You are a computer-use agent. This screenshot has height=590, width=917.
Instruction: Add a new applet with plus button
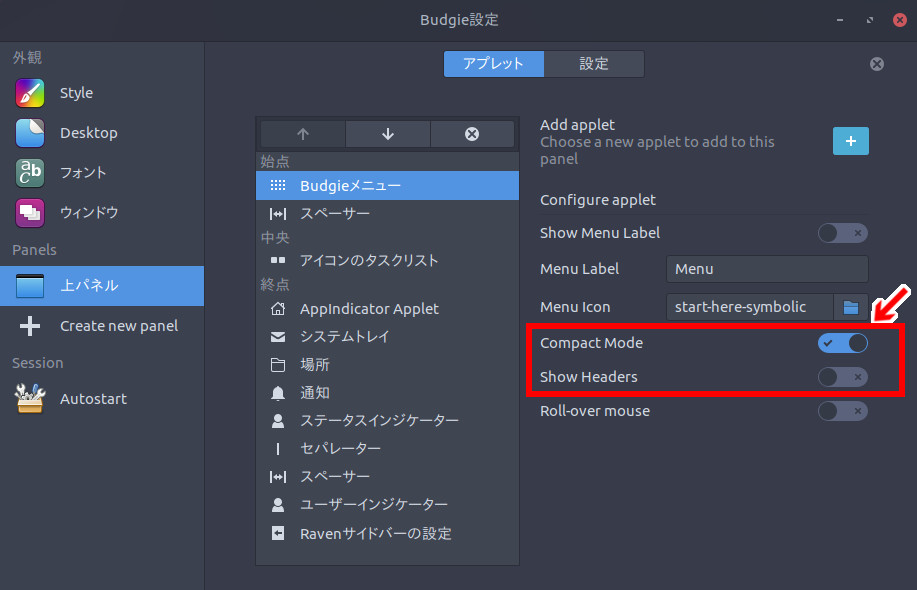coord(851,141)
